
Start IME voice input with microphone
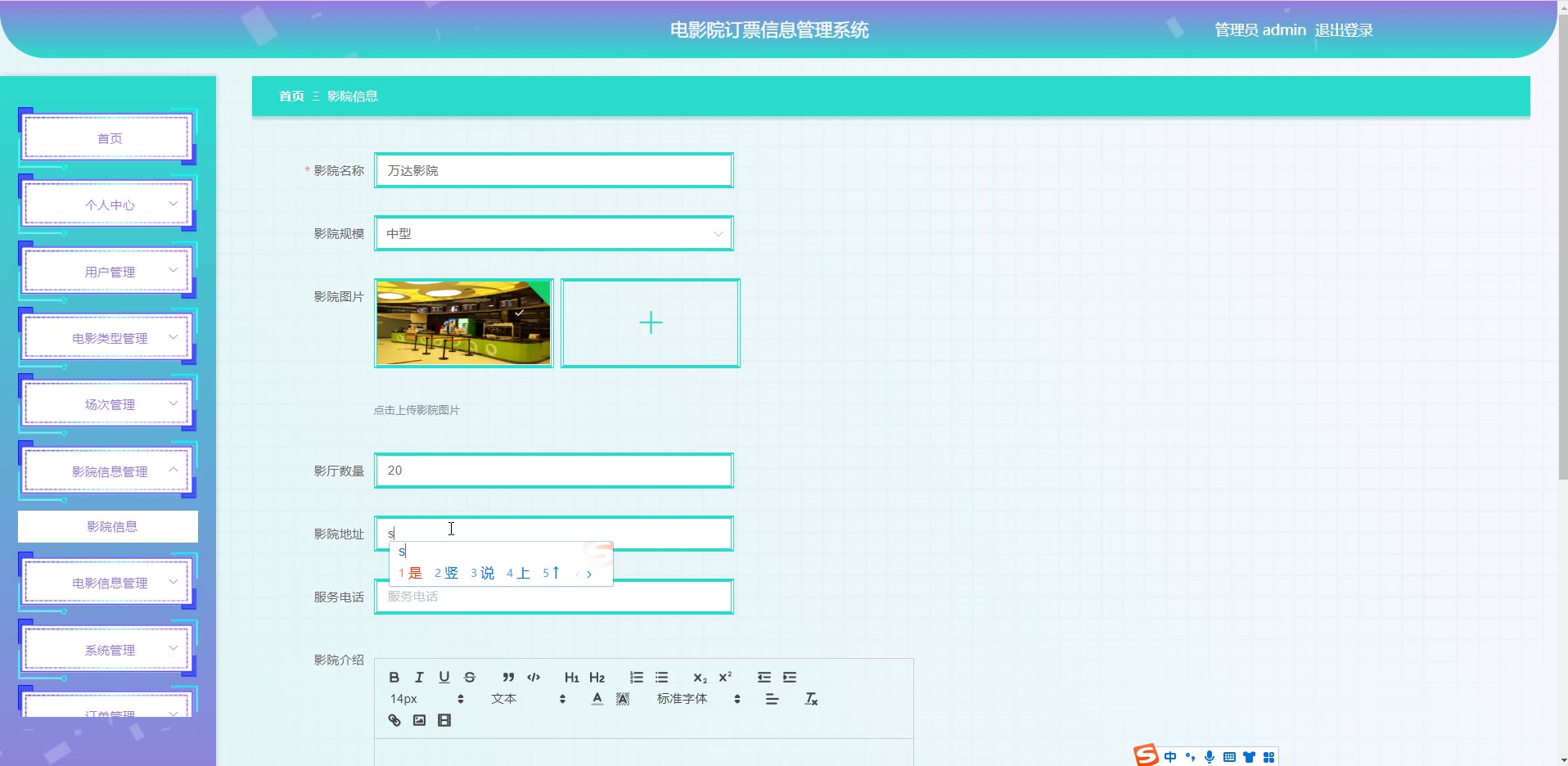(1210, 757)
